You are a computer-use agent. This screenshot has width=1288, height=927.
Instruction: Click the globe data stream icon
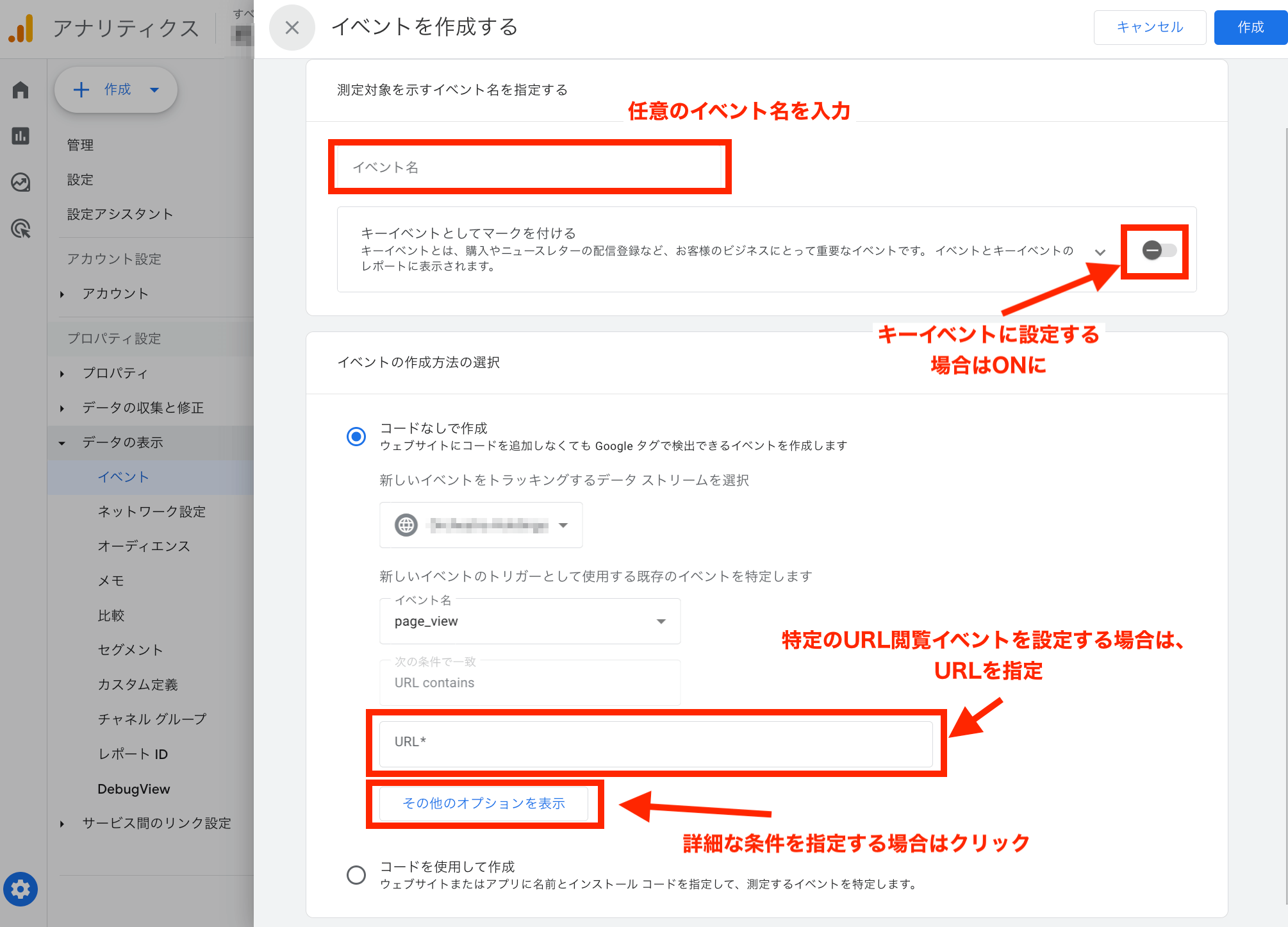coord(406,525)
